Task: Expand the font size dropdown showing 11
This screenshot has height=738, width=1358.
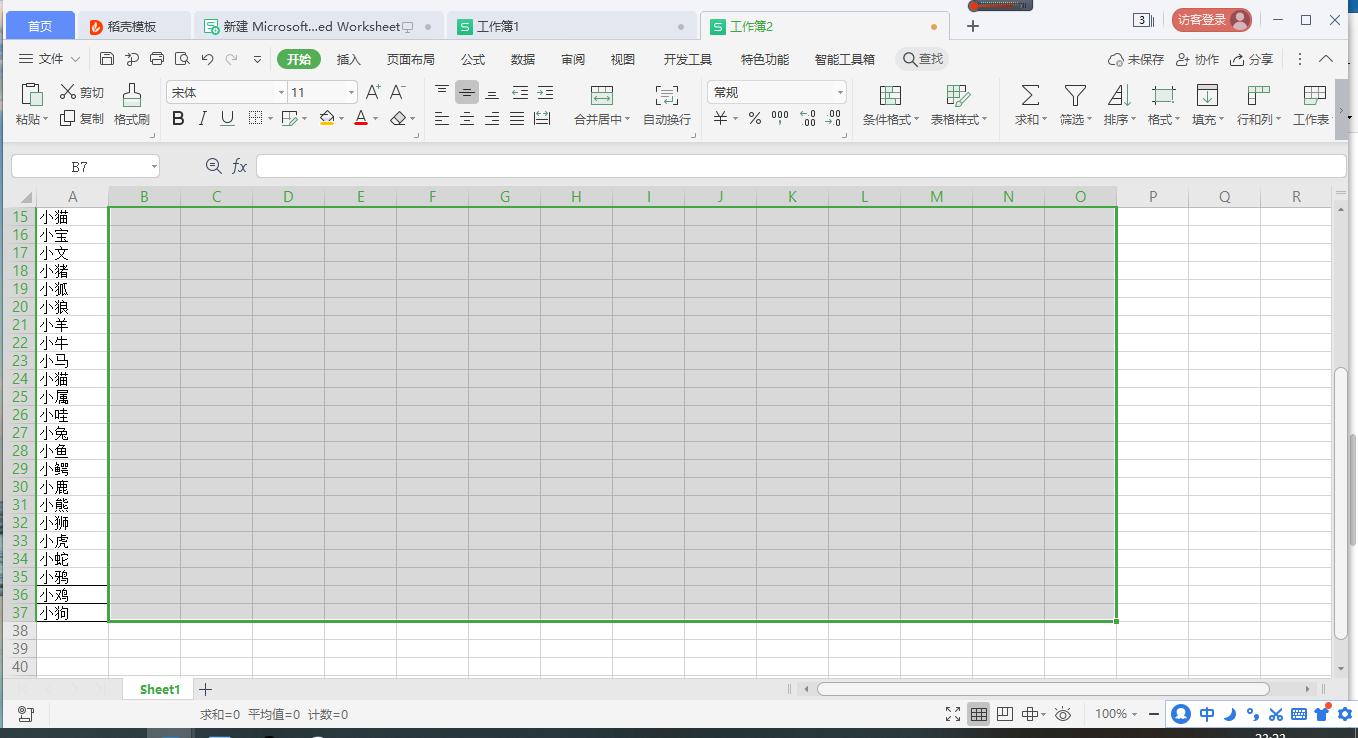Action: [x=350, y=91]
